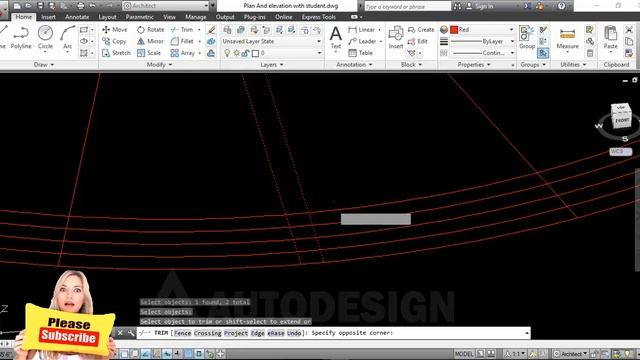Toggle layer lock padlock icon
Image resolution: width=640 pixels, height=360 pixels.
click(245, 53)
